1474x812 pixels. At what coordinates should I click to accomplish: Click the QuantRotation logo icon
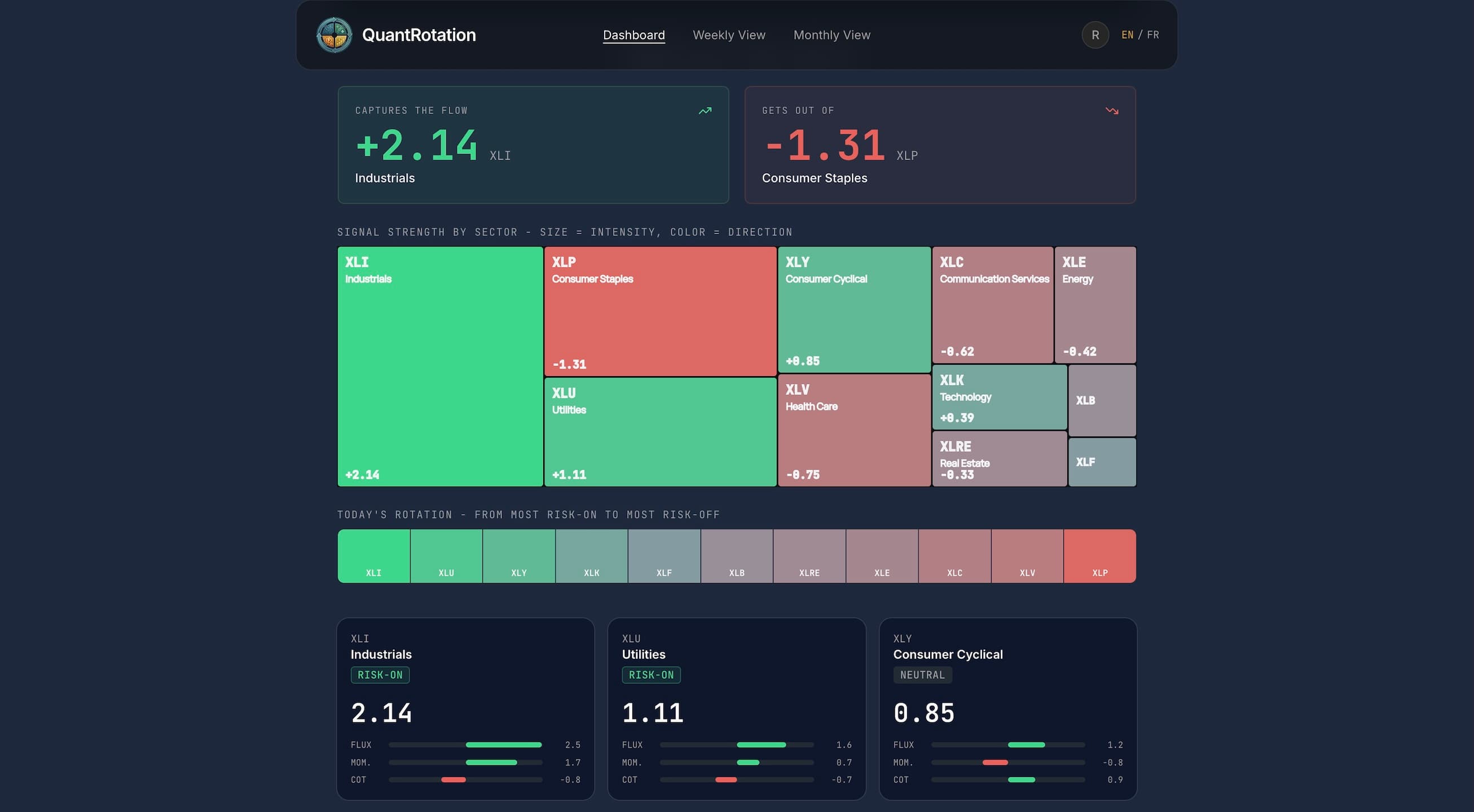click(334, 35)
